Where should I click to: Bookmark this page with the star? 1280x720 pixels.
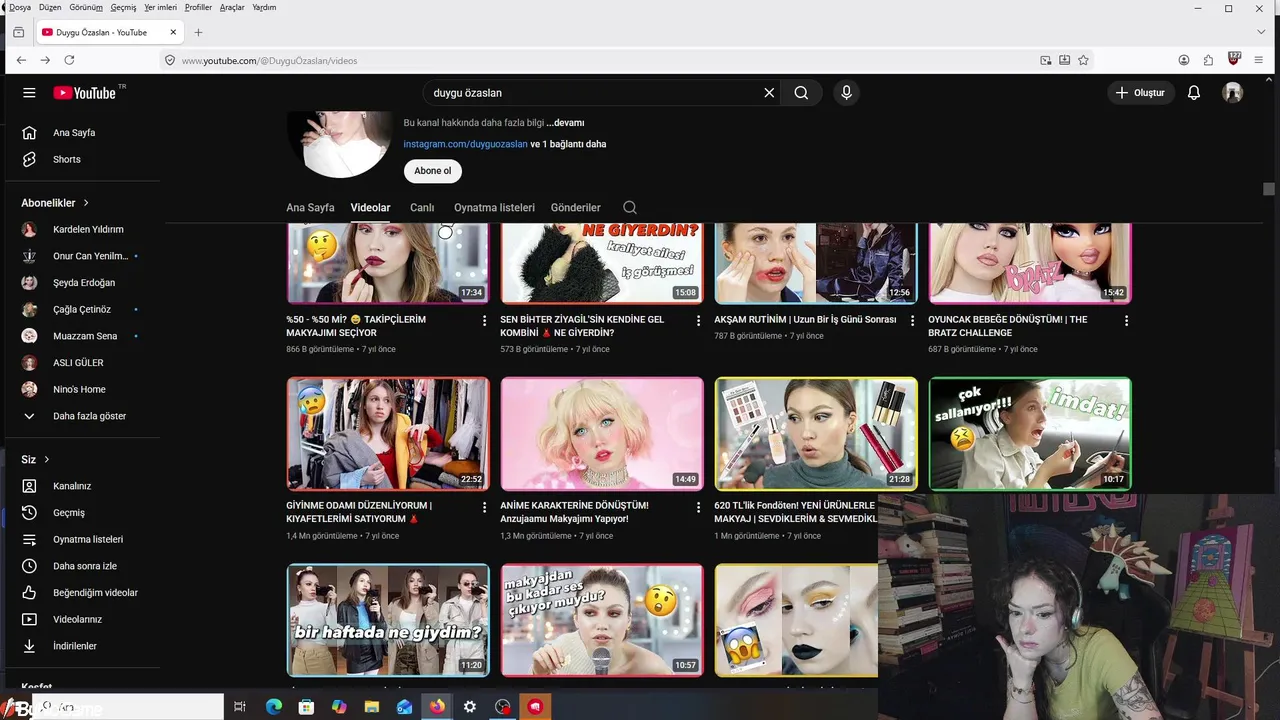pos(1083,60)
